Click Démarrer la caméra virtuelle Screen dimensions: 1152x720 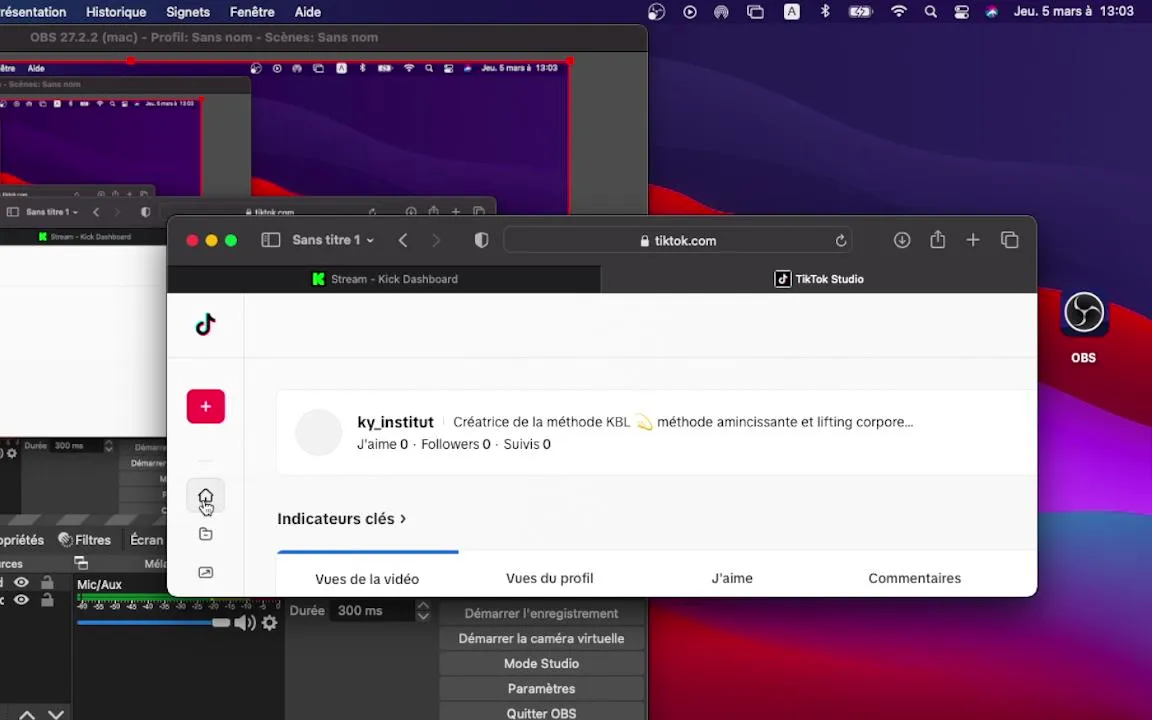tap(541, 638)
